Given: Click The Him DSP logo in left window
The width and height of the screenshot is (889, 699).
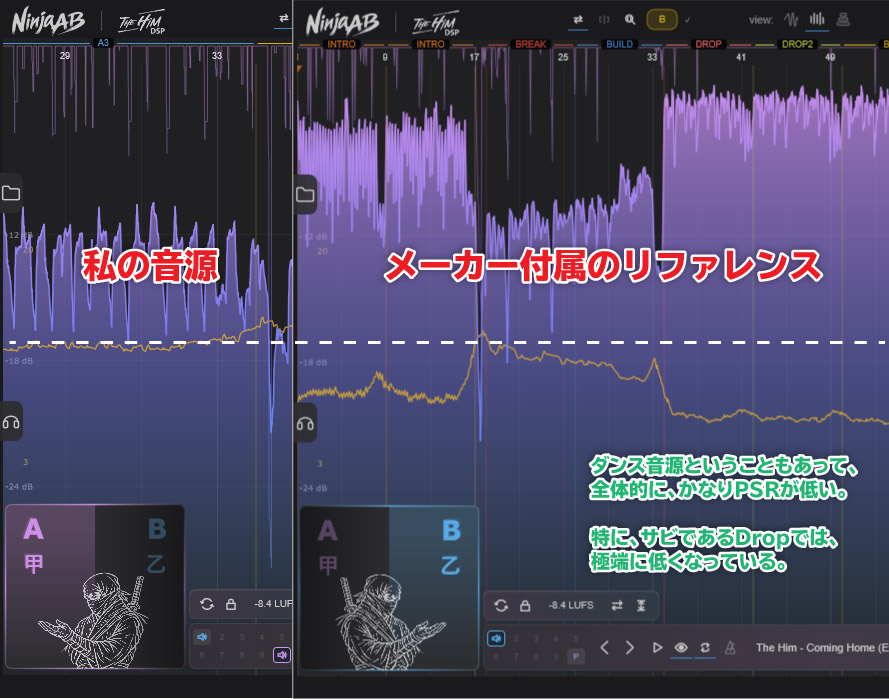Looking at the screenshot, I should click(142, 23).
